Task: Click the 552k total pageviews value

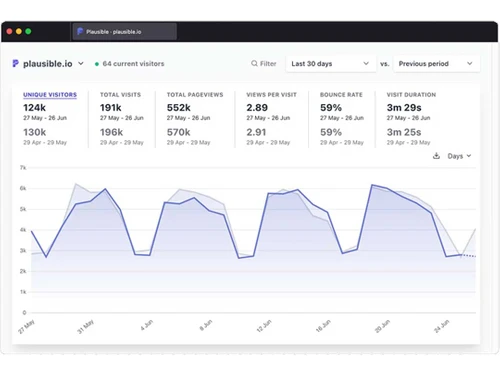Action: tap(179, 108)
